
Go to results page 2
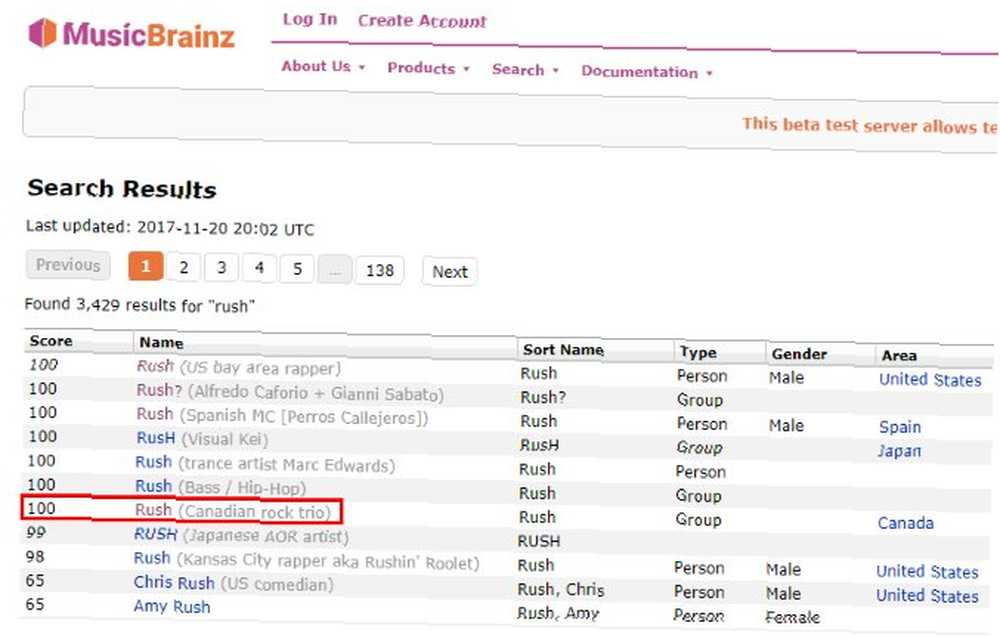click(x=184, y=267)
